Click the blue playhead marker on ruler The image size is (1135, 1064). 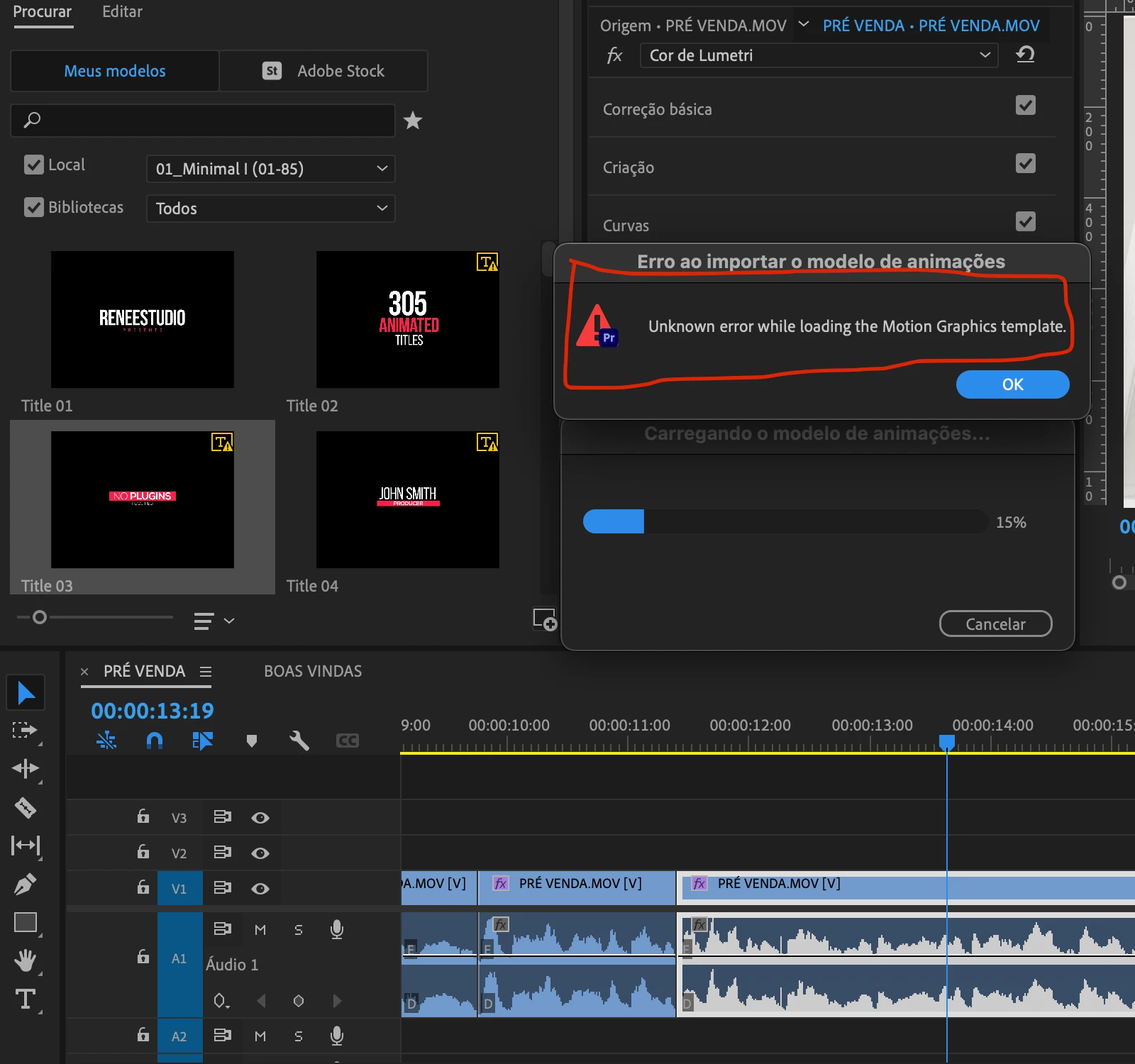click(947, 742)
